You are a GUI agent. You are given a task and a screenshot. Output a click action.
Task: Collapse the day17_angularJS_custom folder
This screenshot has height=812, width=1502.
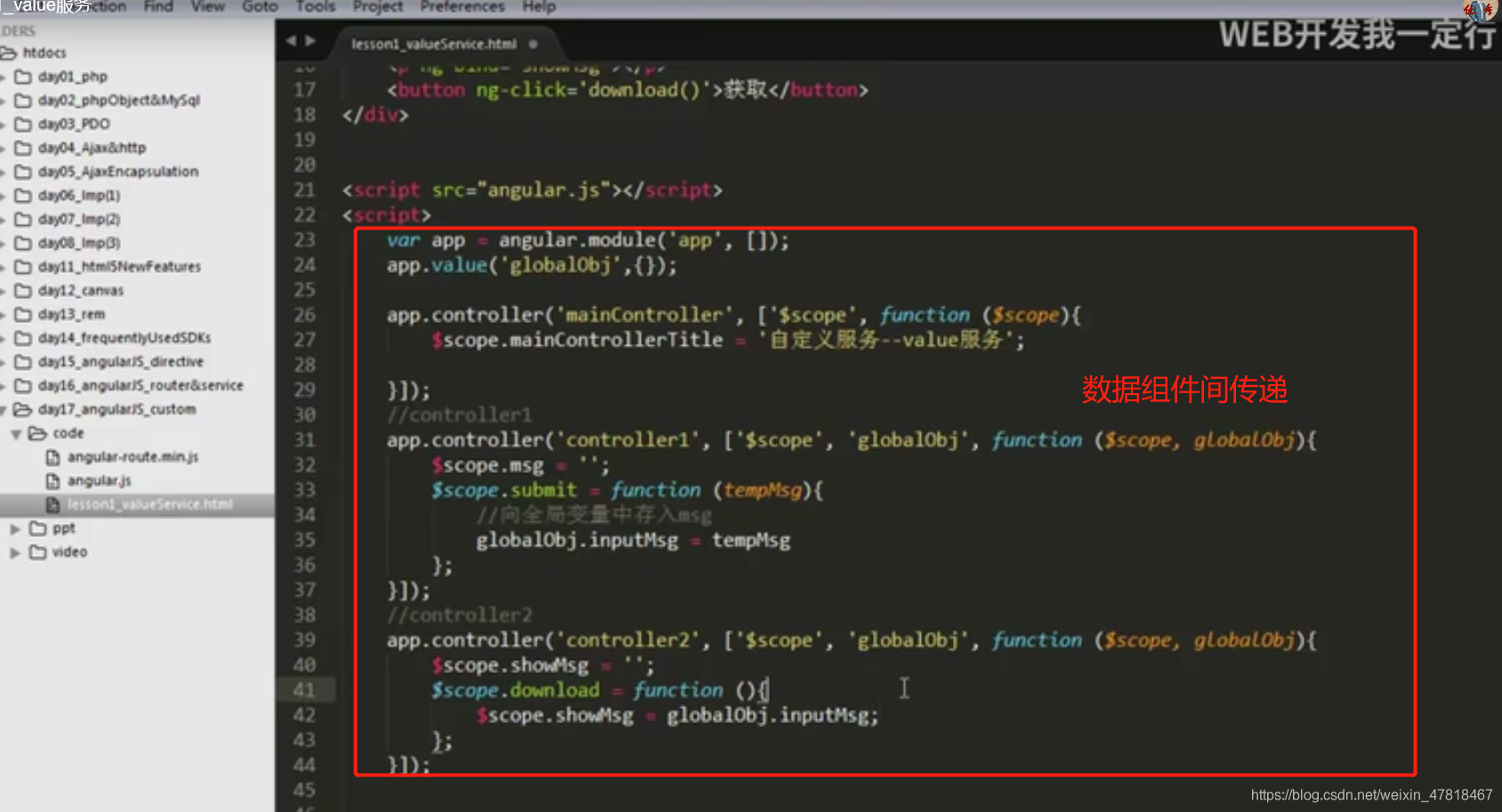click(x=4, y=410)
